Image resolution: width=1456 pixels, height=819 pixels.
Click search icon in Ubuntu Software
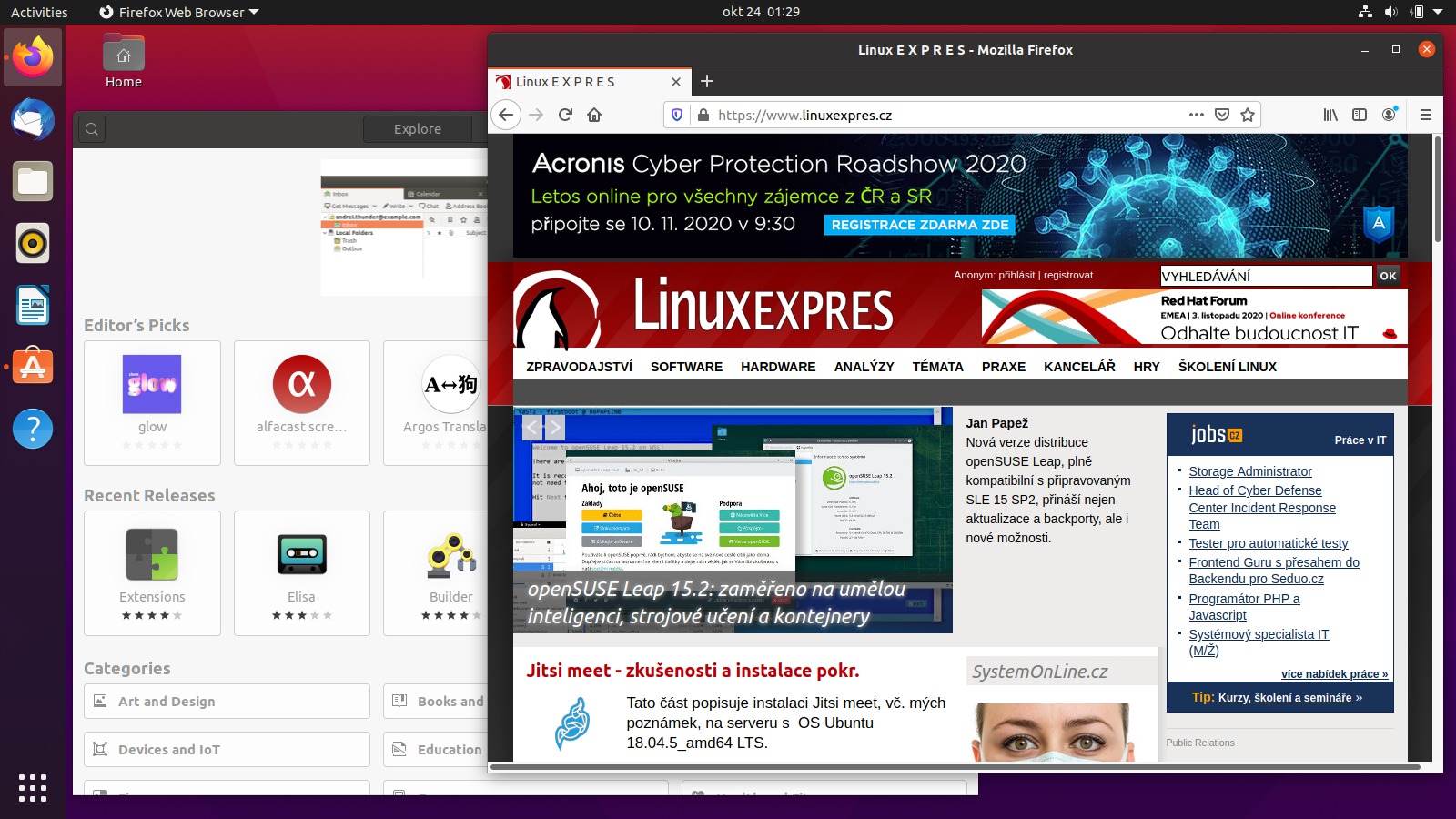click(92, 129)
